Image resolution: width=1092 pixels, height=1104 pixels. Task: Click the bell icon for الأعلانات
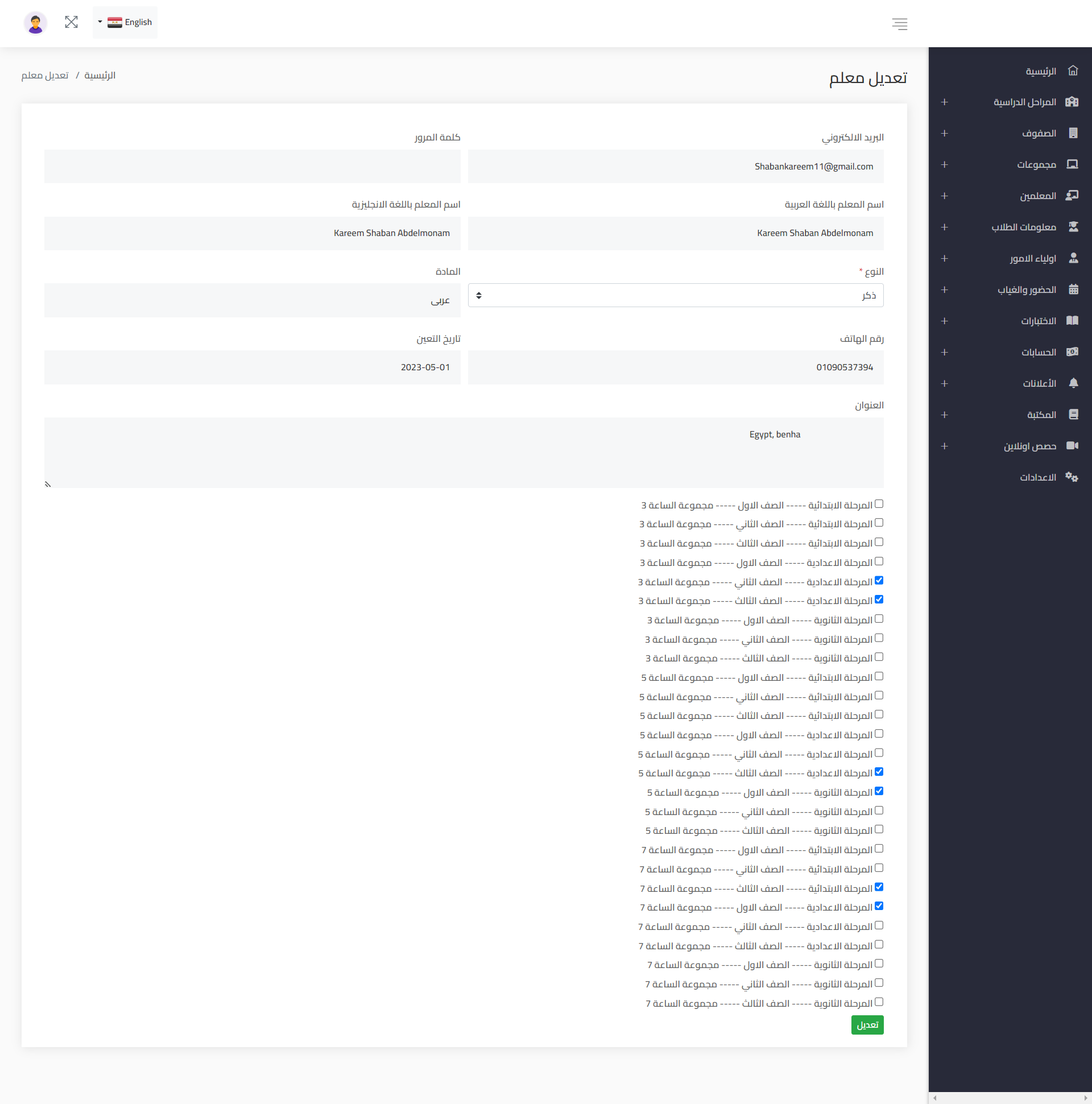1073,383
